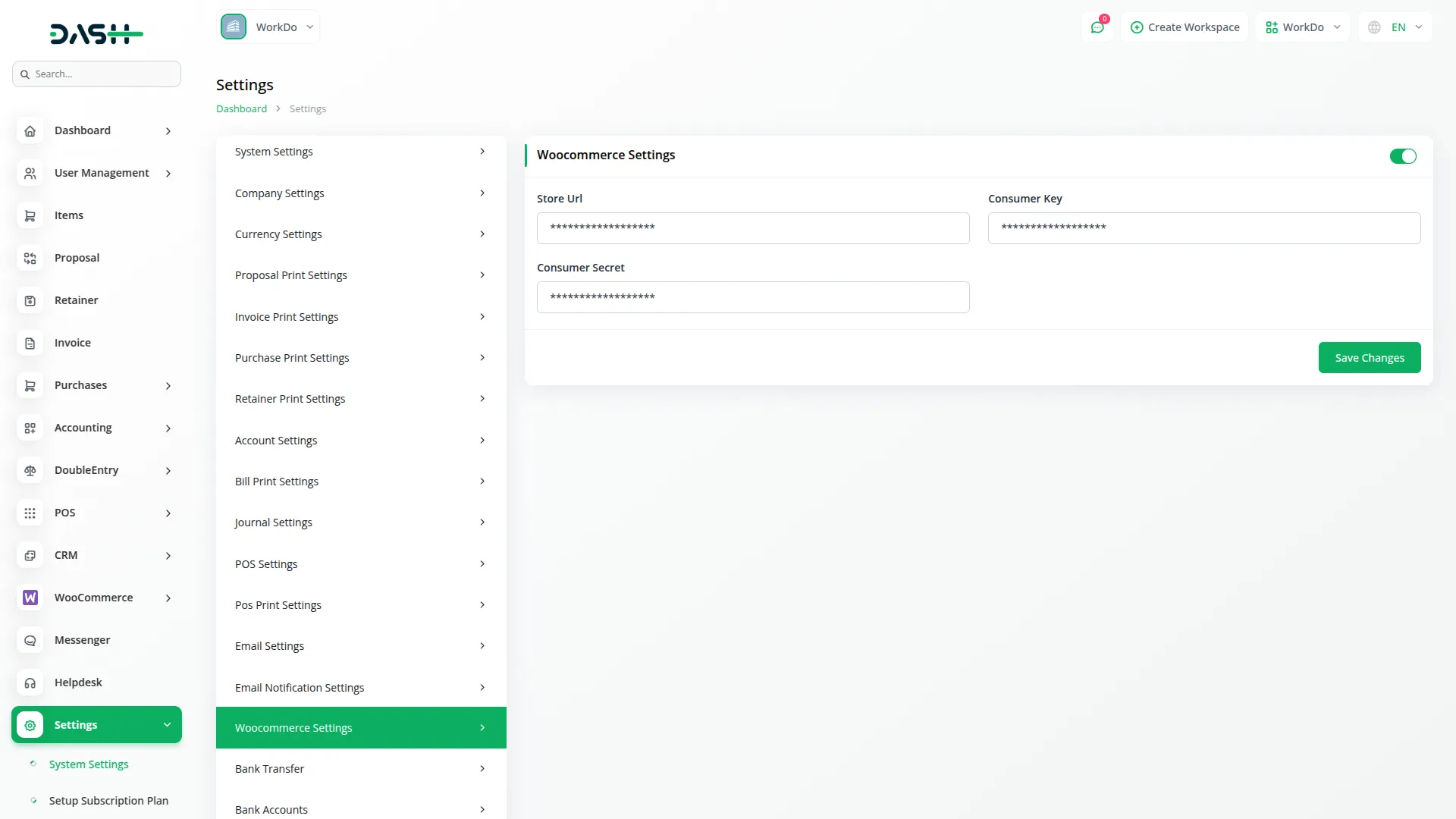Open the Dashboard breadcrumb link

[x=240, y=108]
